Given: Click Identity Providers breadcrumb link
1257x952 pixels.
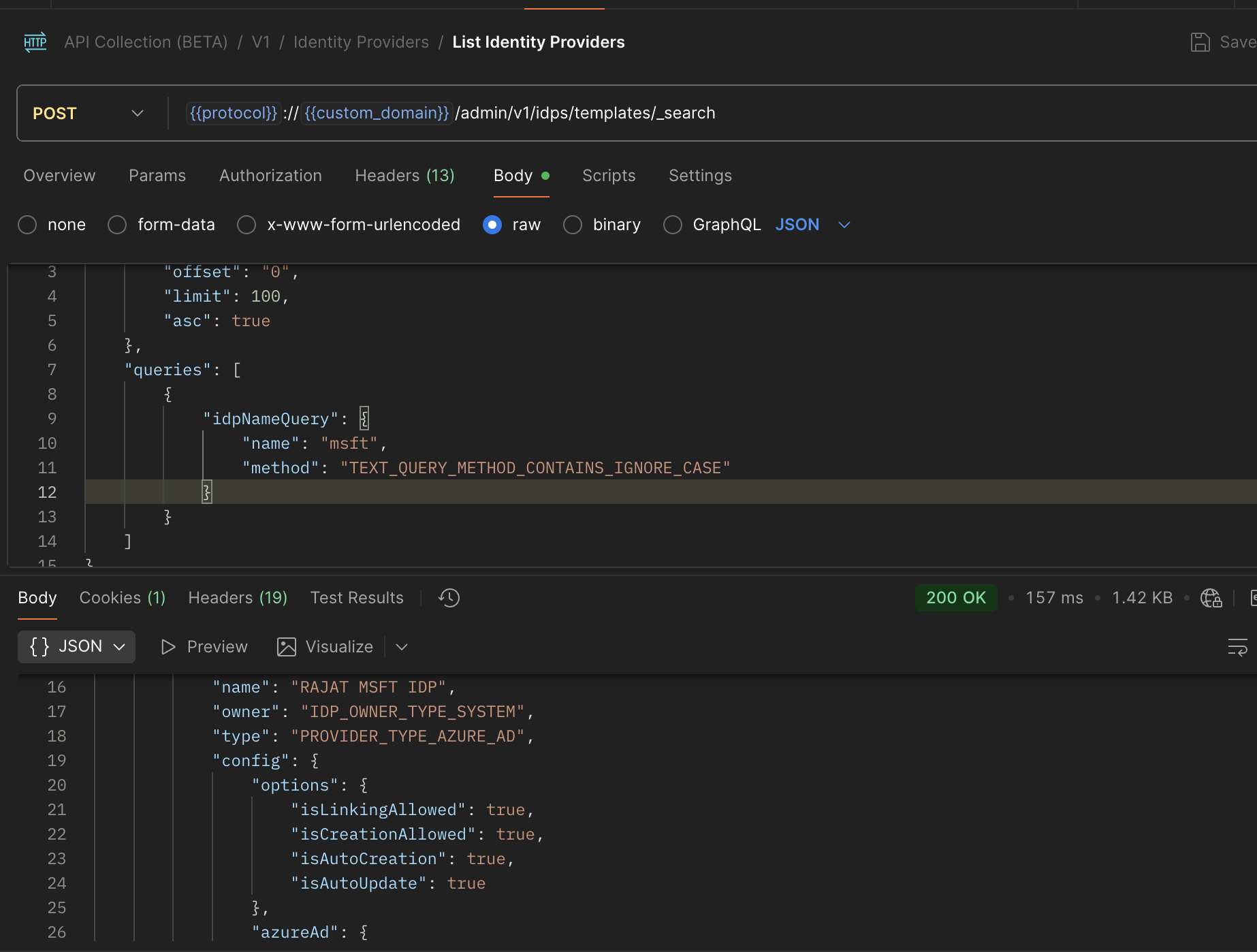Looking at the screenshot, I should point(361,42).
